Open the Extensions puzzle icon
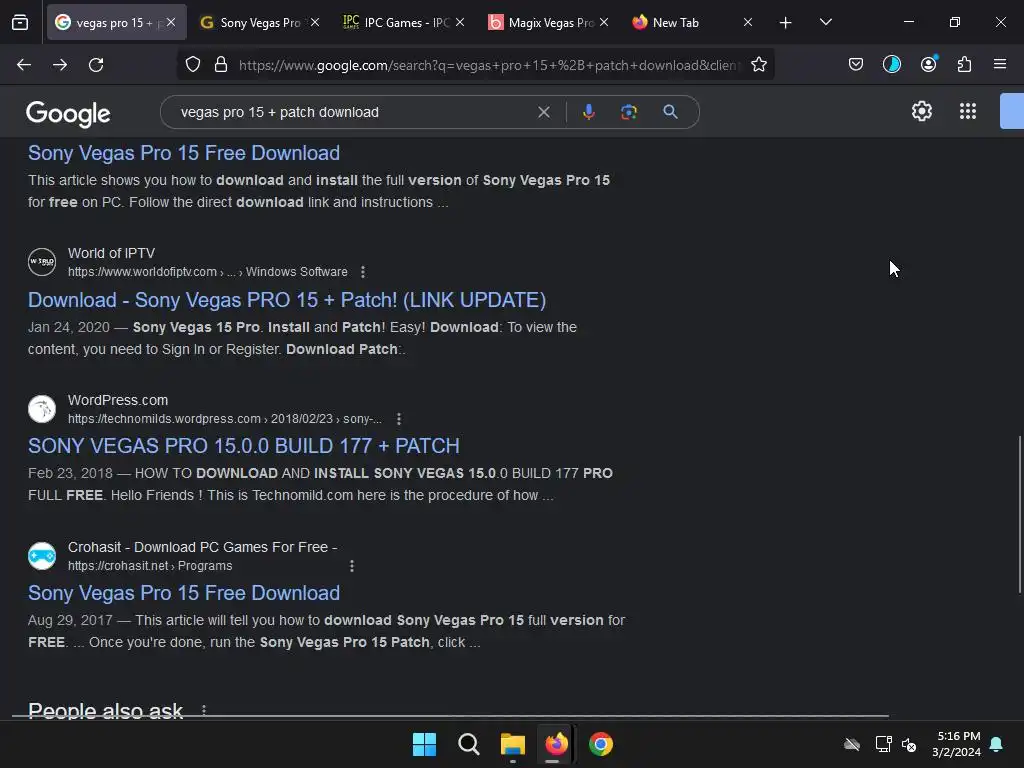Screen dimensions: 1024x768 (x=964, y=64)
